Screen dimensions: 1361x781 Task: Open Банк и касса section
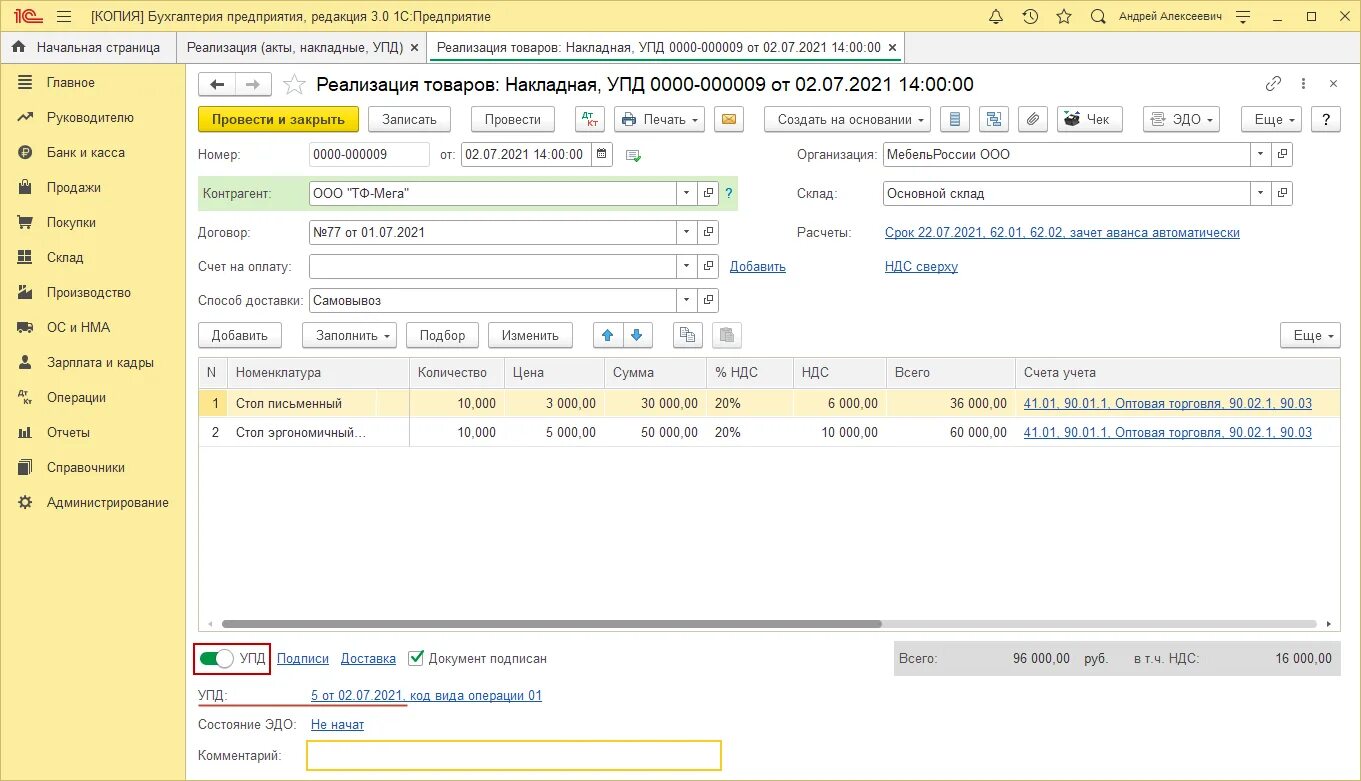[x=85, y=152]
